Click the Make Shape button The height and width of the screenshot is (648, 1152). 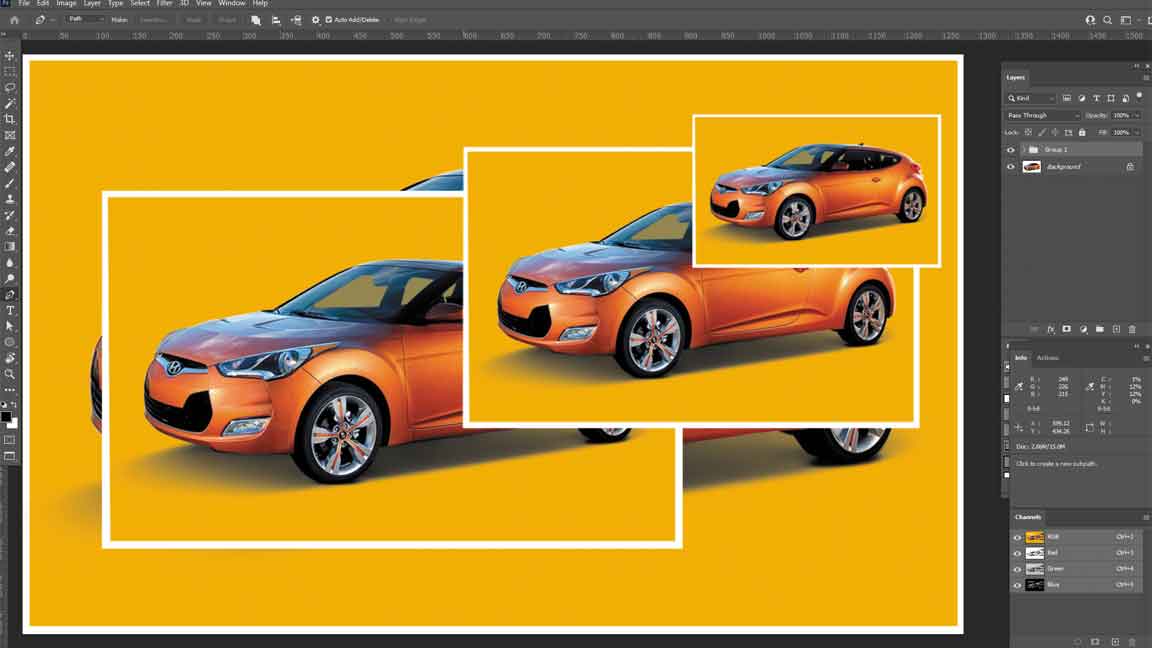(x=227, y=20)
